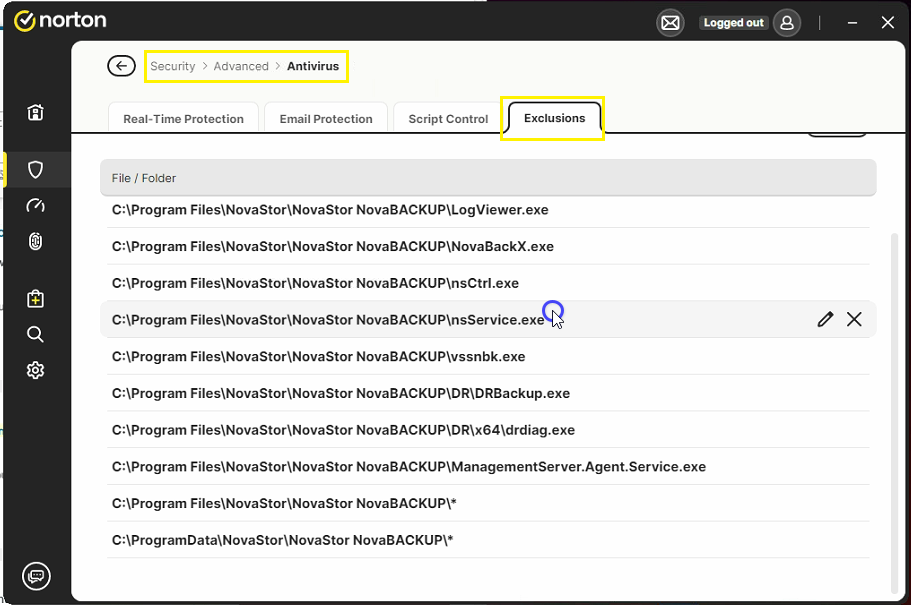
Task: Click the Antivirus breadcrumb item
Action: click(x=313, y=66)
